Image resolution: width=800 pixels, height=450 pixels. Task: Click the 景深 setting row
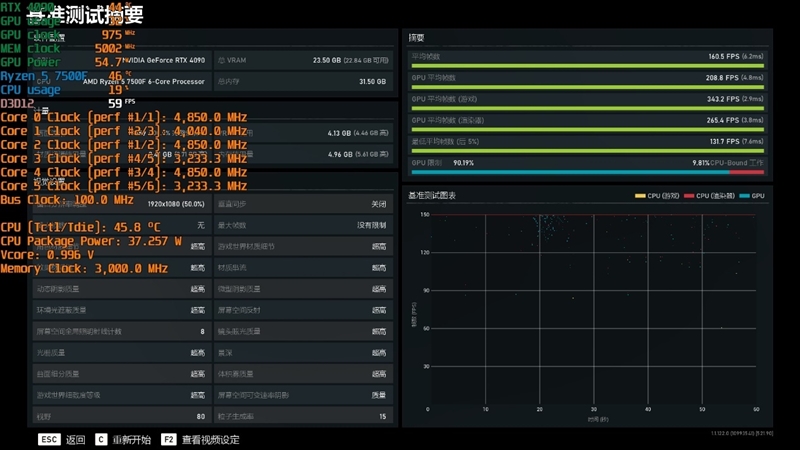[304, 353]
